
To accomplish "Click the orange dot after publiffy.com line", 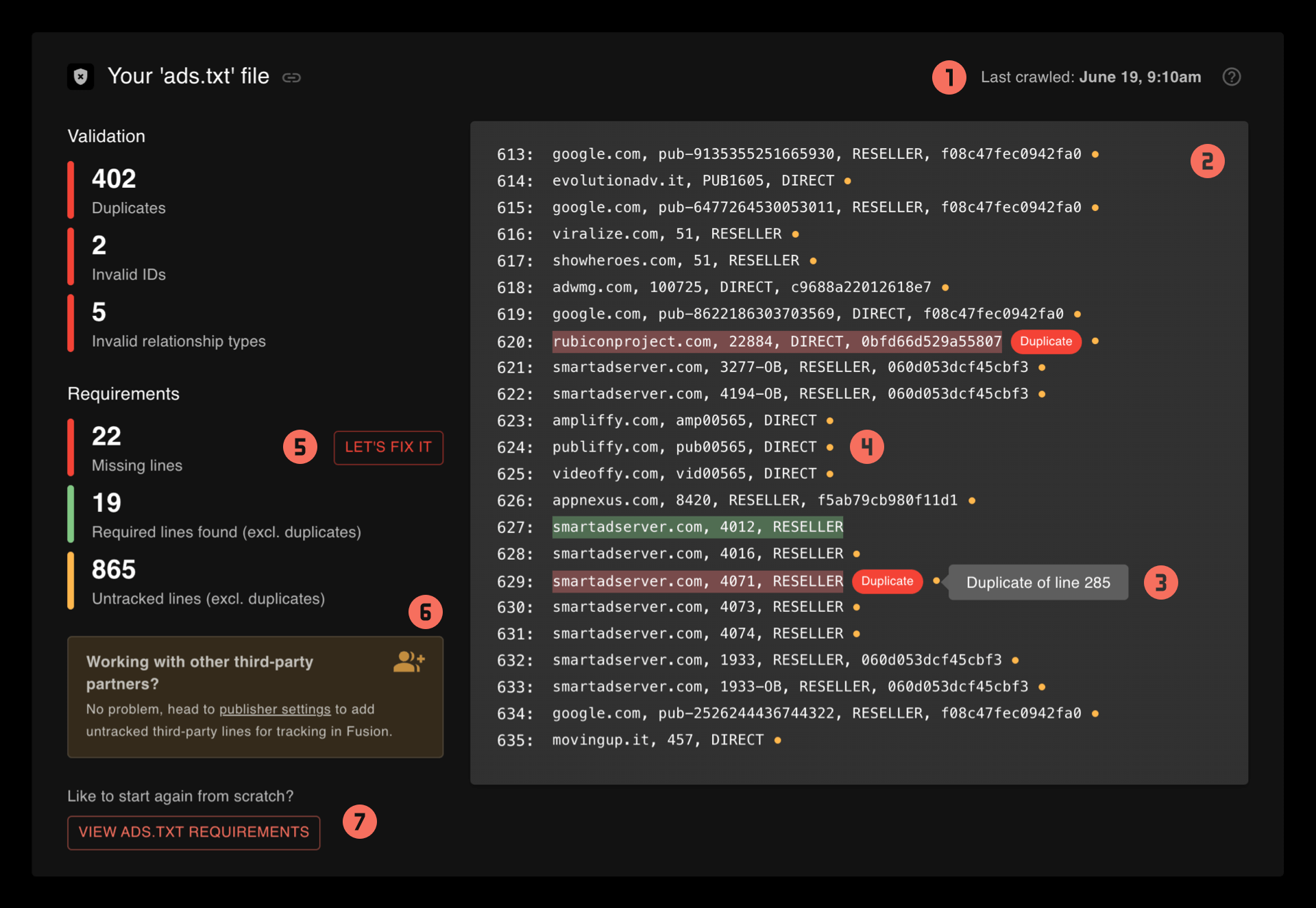I will [830, 447].
